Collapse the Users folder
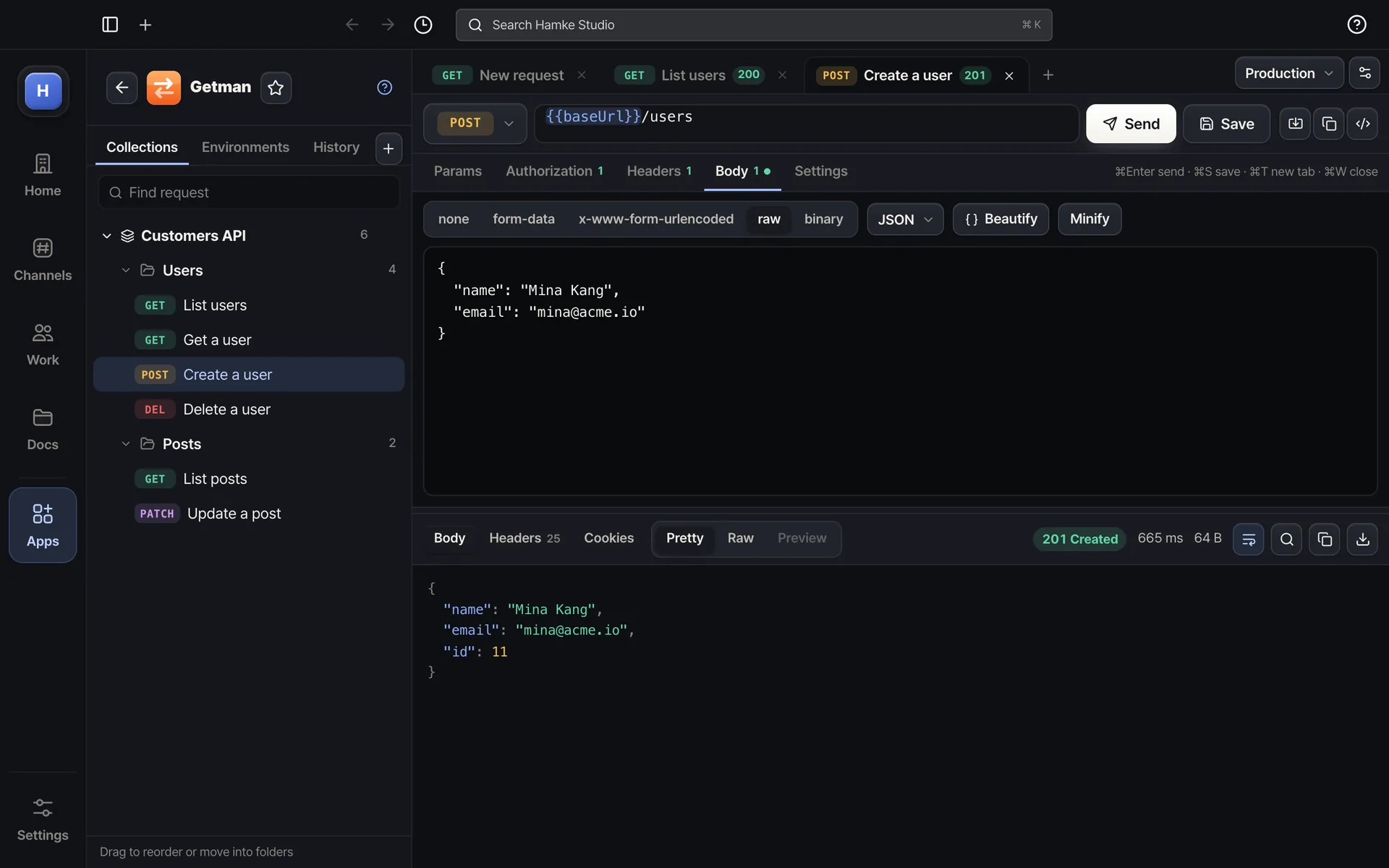Image resolution: width=1389 pixels, height=868 pixels. (x=126, y=271)
